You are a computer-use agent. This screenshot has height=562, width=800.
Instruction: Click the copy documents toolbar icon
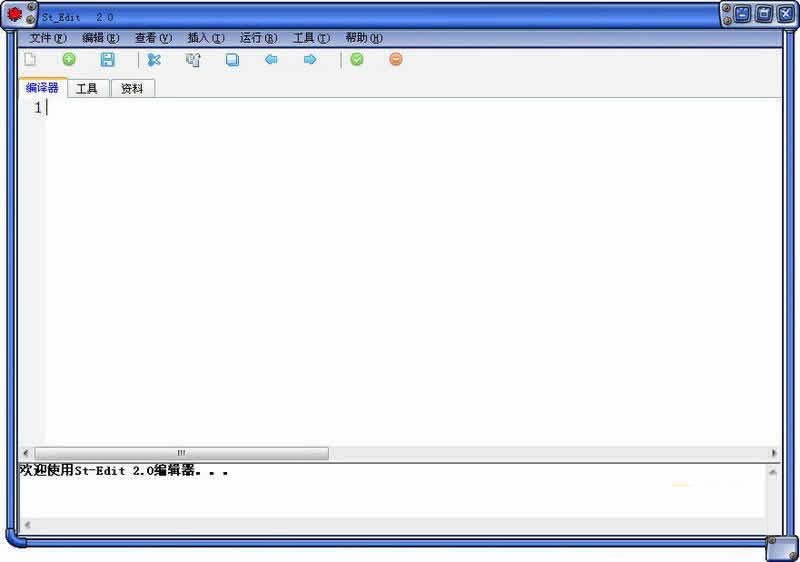click(x=193, y=60)
